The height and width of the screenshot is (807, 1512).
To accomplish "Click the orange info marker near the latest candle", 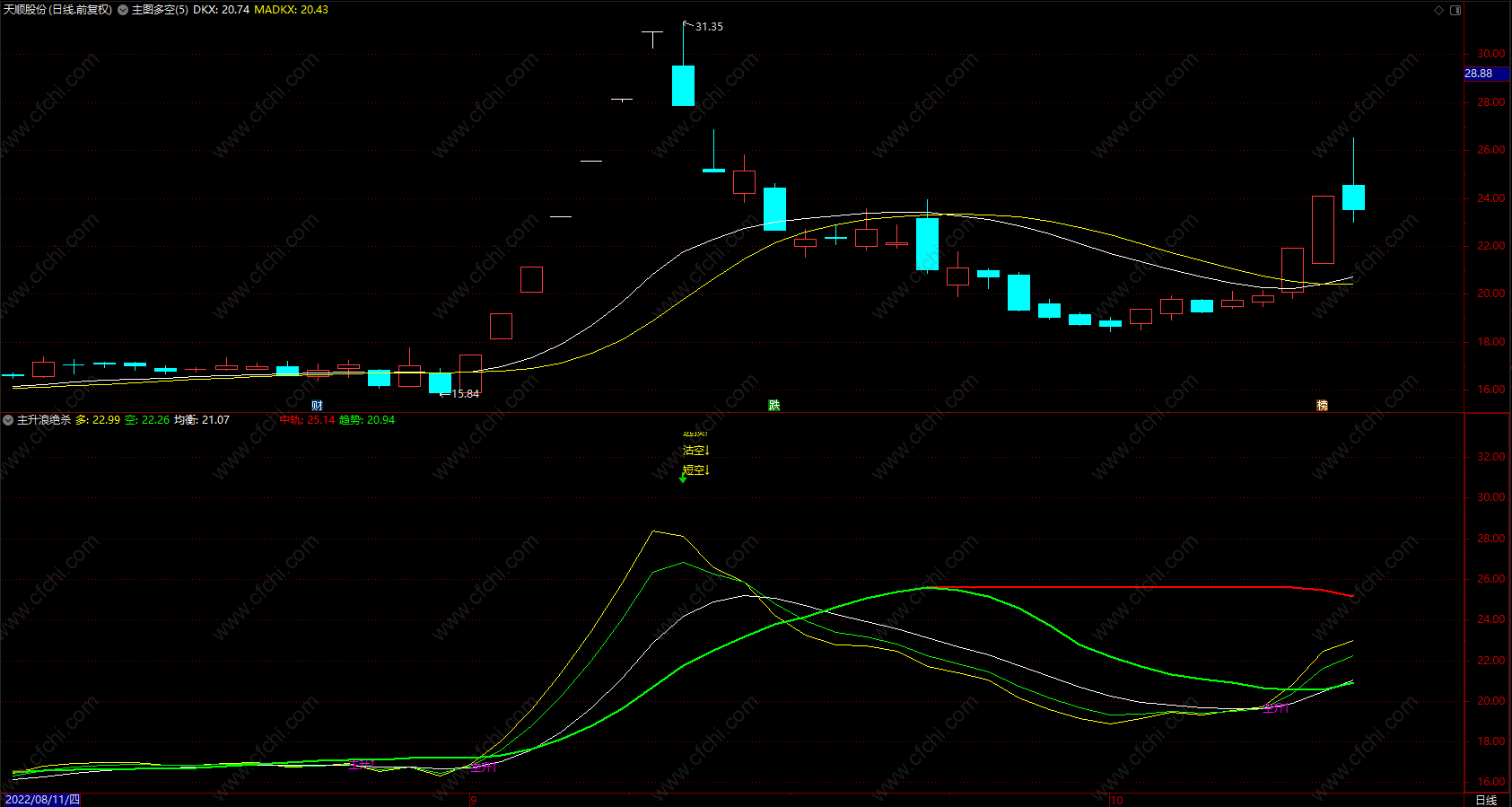I will 1322,406.
